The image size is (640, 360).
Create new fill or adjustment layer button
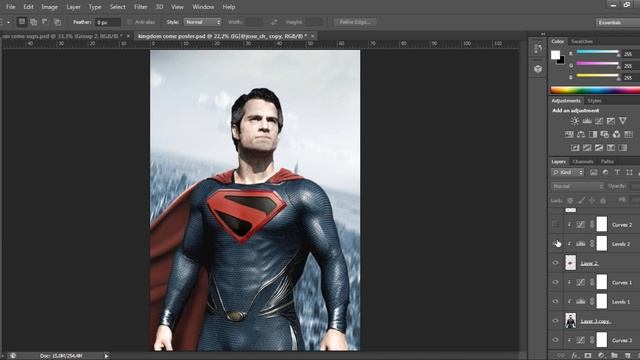tap(601, 356)
